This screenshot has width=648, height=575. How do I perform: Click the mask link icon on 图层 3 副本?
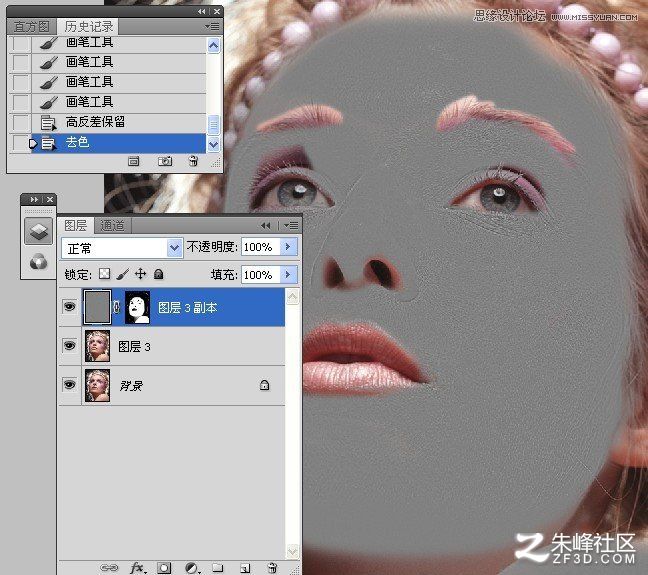[x=117, y=307]
